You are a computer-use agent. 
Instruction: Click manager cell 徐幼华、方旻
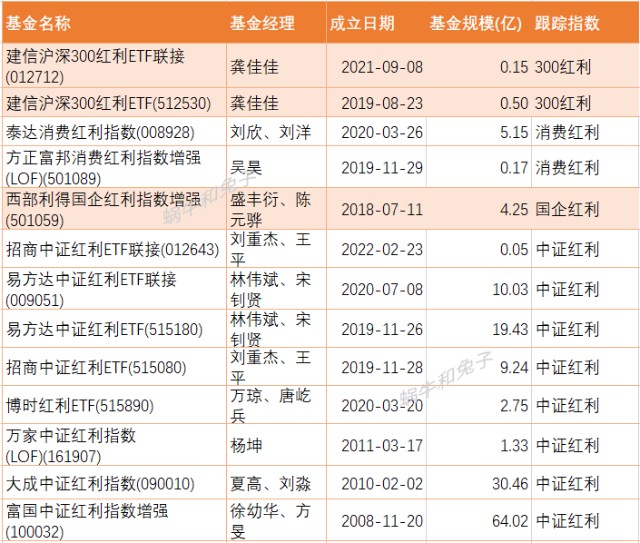(x=276, y=521)
